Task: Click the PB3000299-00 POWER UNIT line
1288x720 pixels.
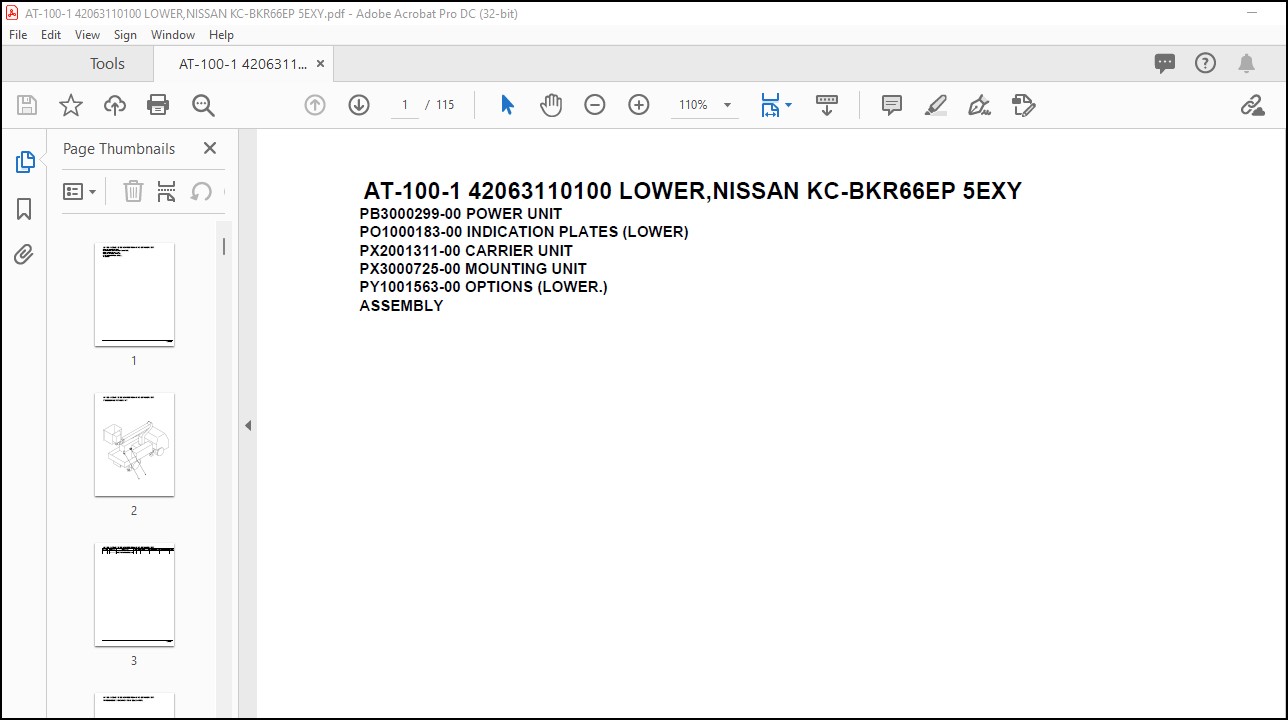Action: click(x=461, y=214)
